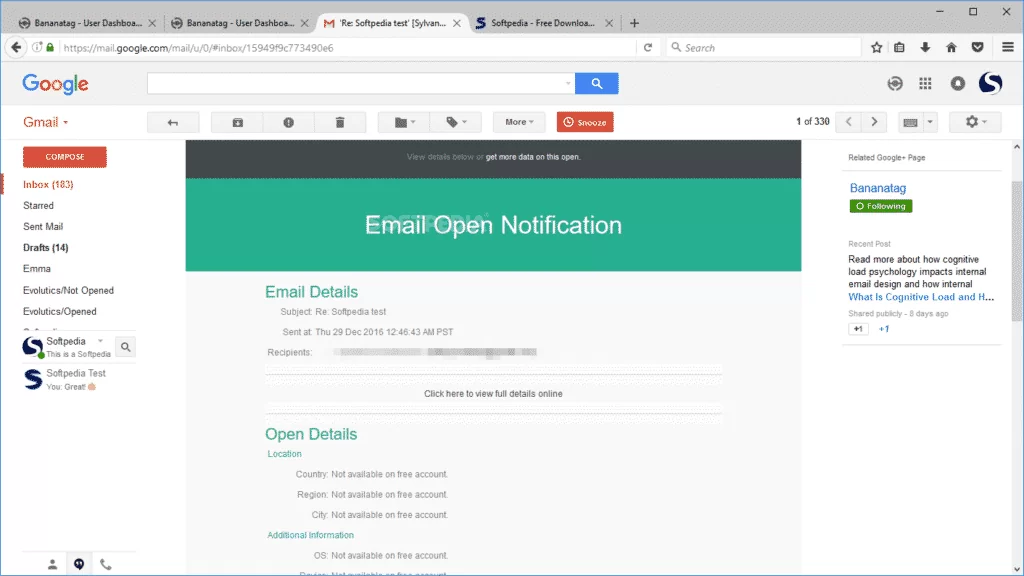Open Hangouts conversations icon at bottom
Viewport: 1024px width, 576px height.
79,564
